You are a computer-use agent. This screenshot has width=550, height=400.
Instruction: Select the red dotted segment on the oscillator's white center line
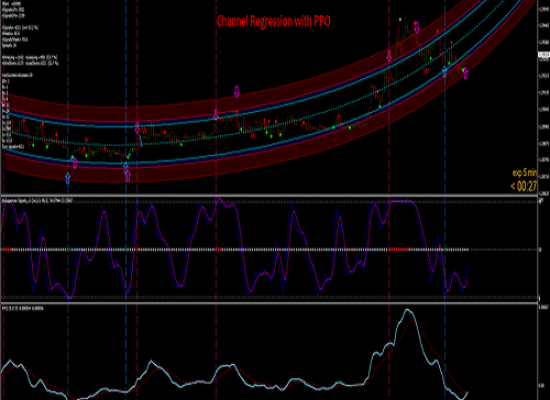point(399,250)
